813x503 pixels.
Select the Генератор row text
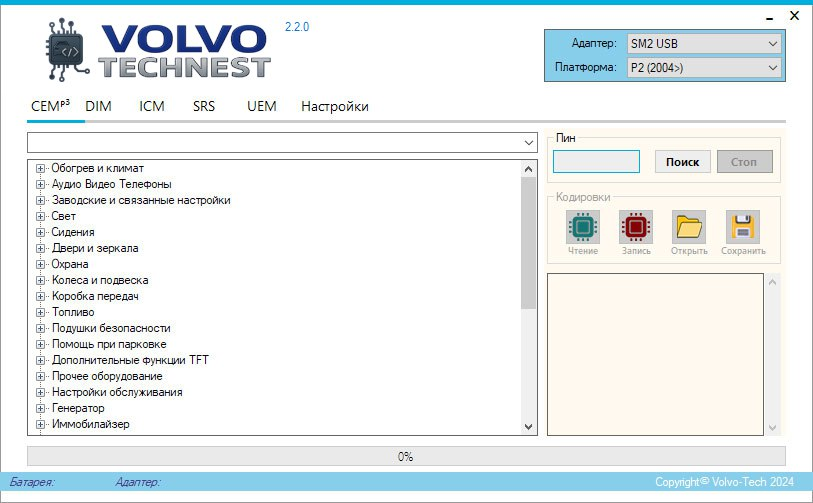pos(78,409)
